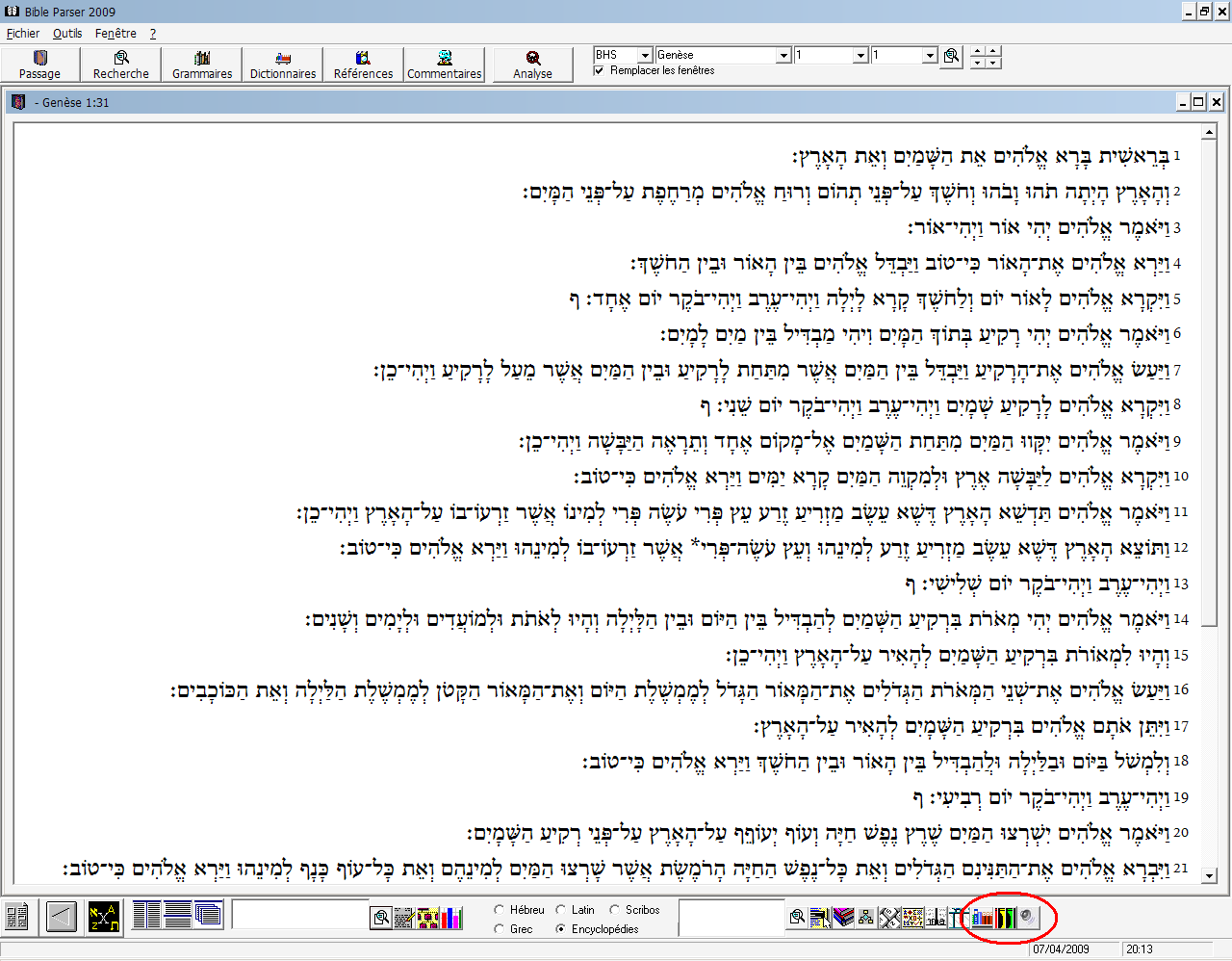Open the stacked colored books icon
This screenshot has height=961, width=1232.
[x=843, y=918]
